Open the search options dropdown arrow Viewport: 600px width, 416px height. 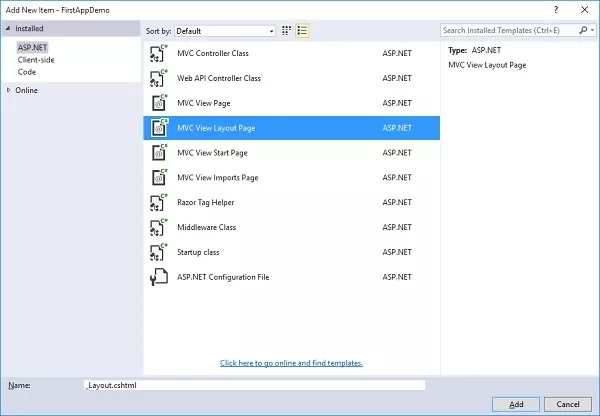(x=592, y=30)
